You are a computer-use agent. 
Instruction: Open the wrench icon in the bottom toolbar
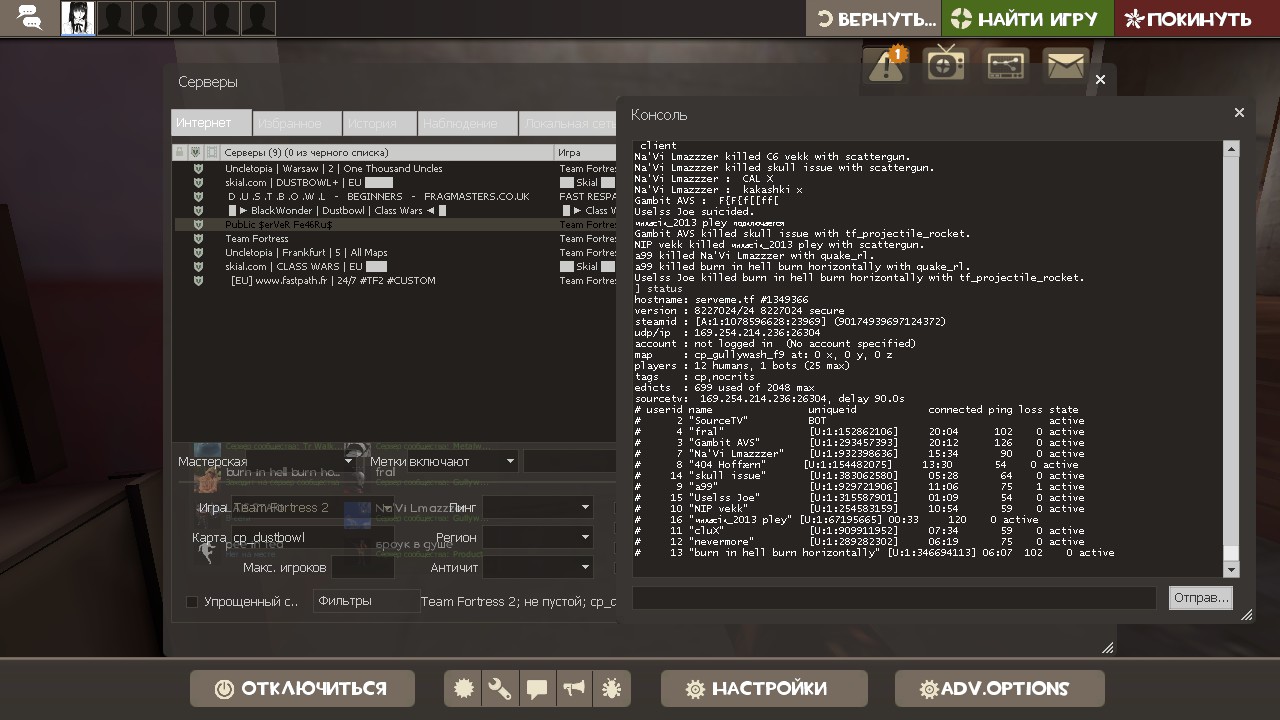coord(499,689)
